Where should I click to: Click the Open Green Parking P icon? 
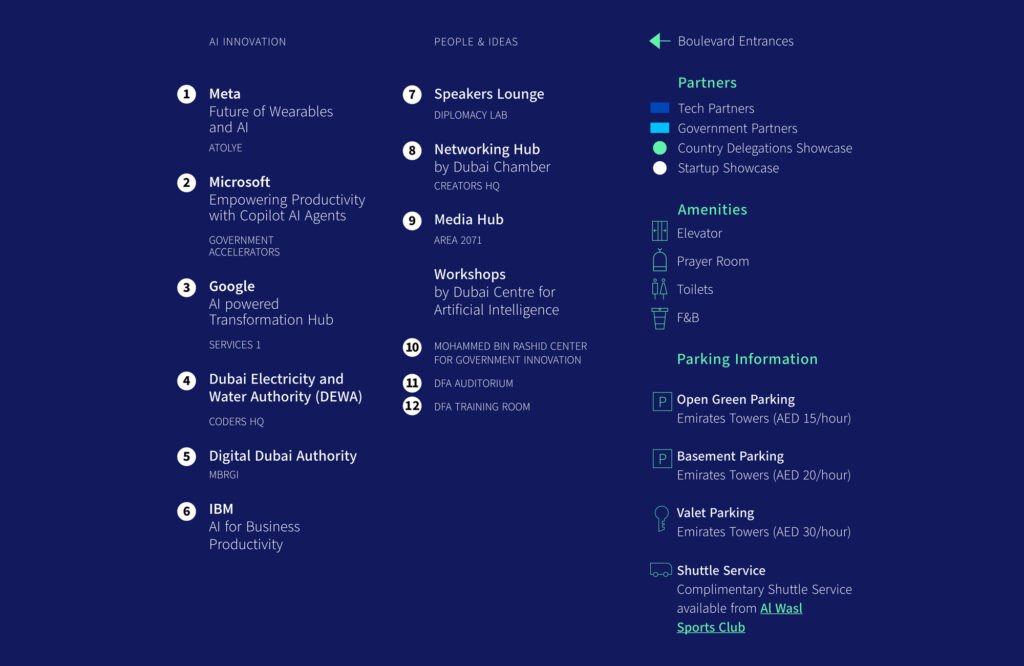(x=662, y=401)
